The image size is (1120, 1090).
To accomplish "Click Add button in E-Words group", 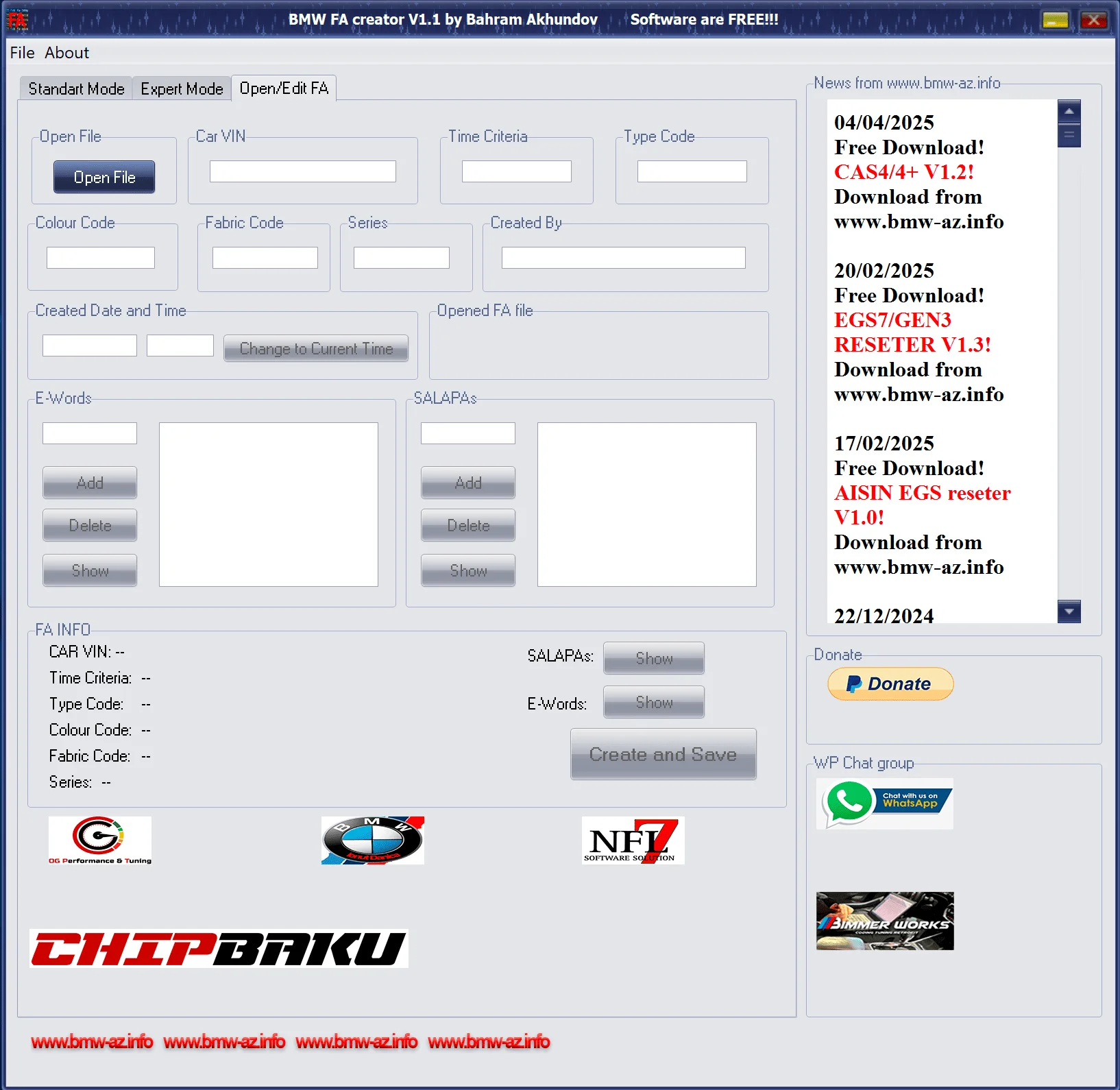I will [x=90, y=483].
